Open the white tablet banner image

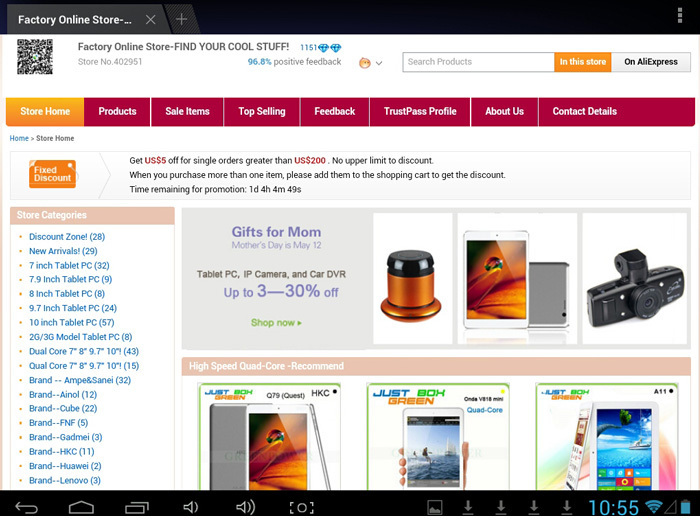[x=517, y=279]
